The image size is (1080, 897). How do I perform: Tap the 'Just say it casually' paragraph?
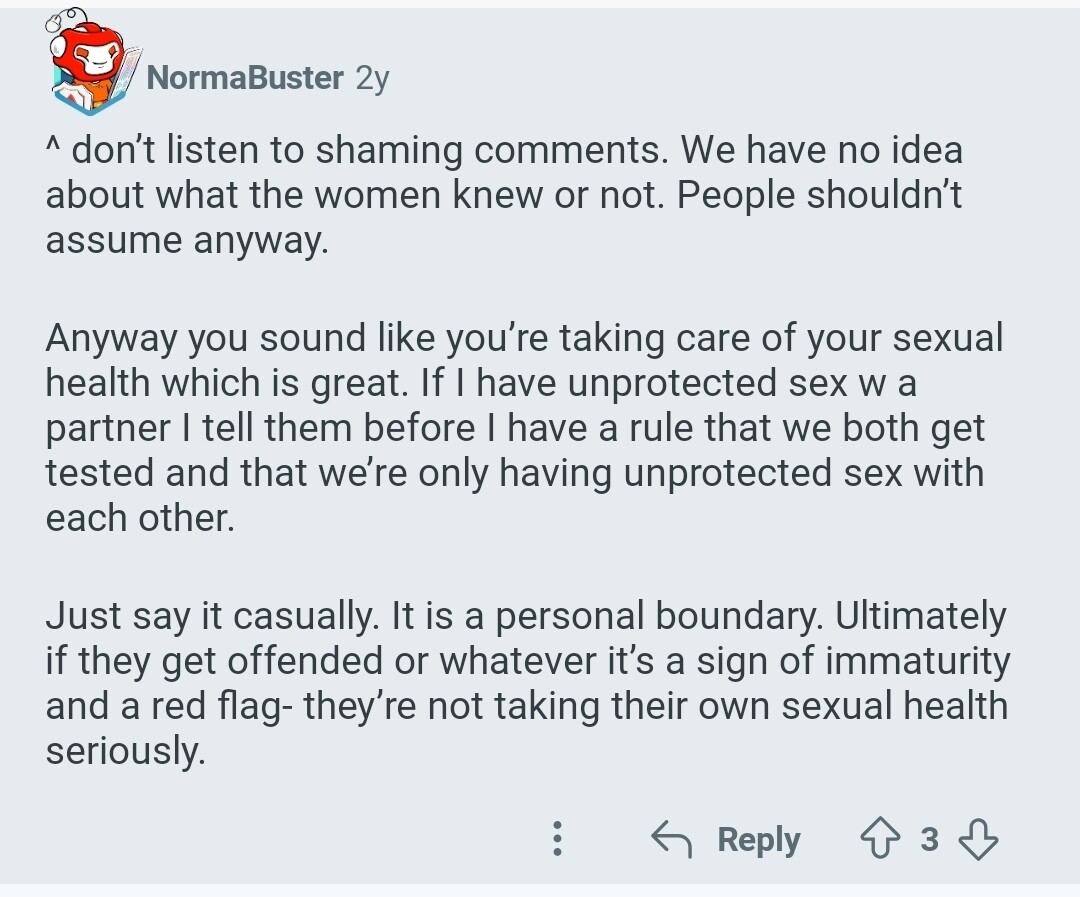click(x=528, y=683)
